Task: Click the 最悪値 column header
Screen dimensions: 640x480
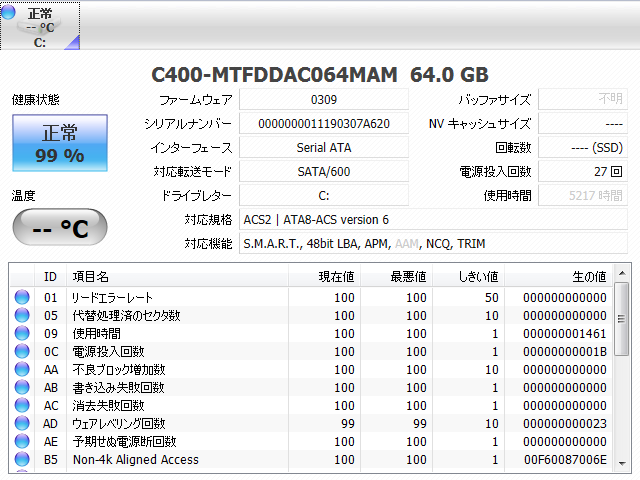Action: point(396,277)
